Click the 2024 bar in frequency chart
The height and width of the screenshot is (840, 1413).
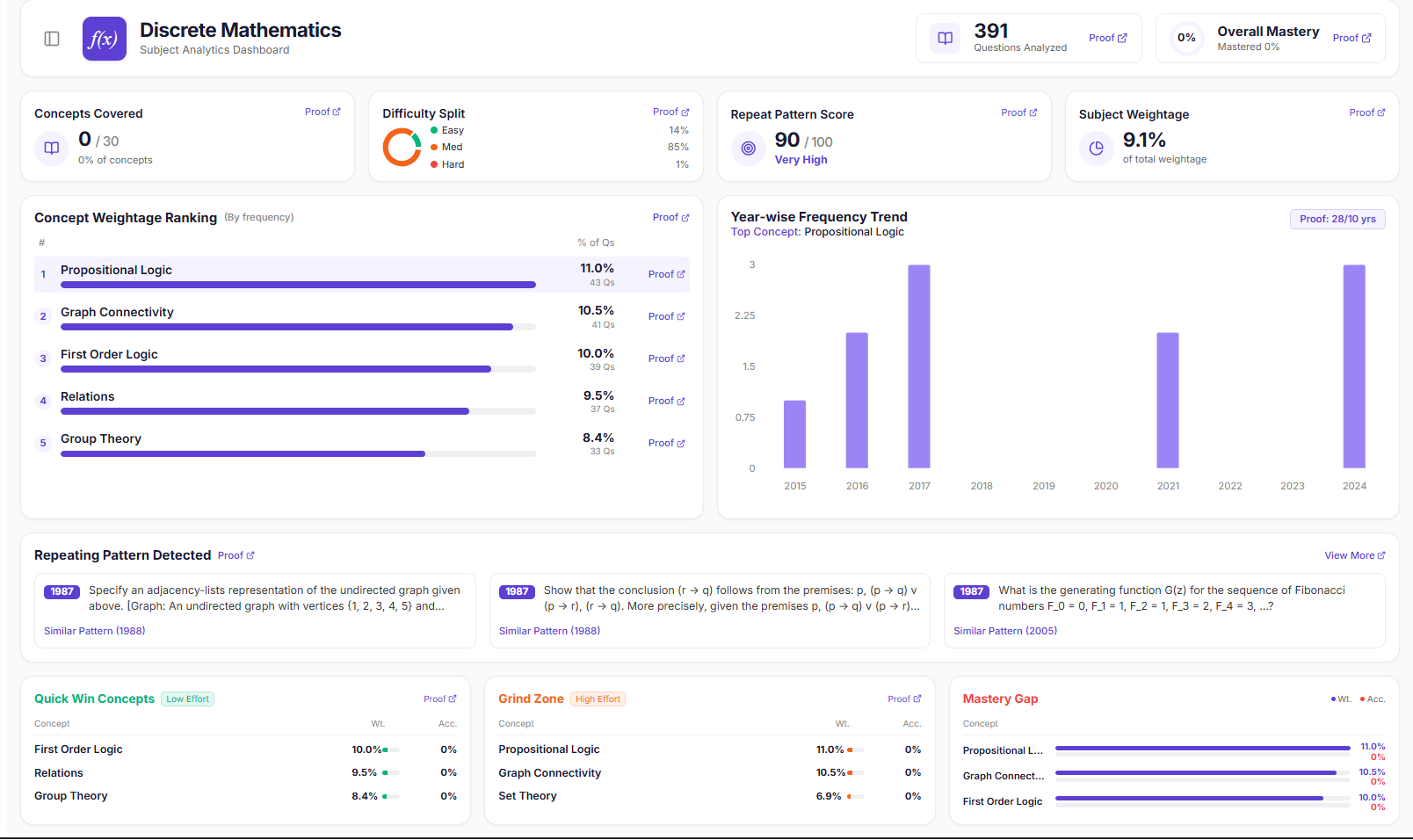[1354, 366]
